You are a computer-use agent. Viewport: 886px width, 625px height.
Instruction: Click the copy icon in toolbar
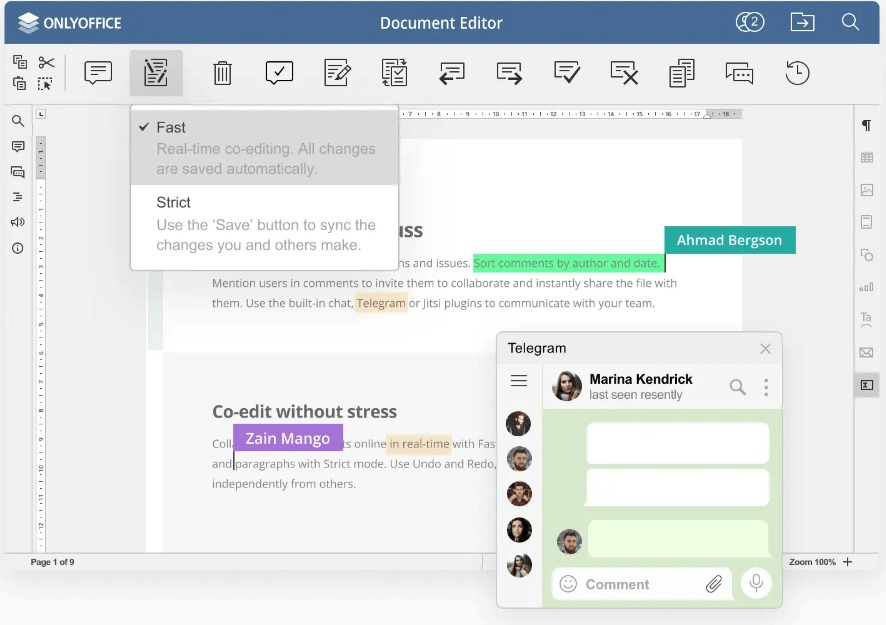tap(20, 62)
